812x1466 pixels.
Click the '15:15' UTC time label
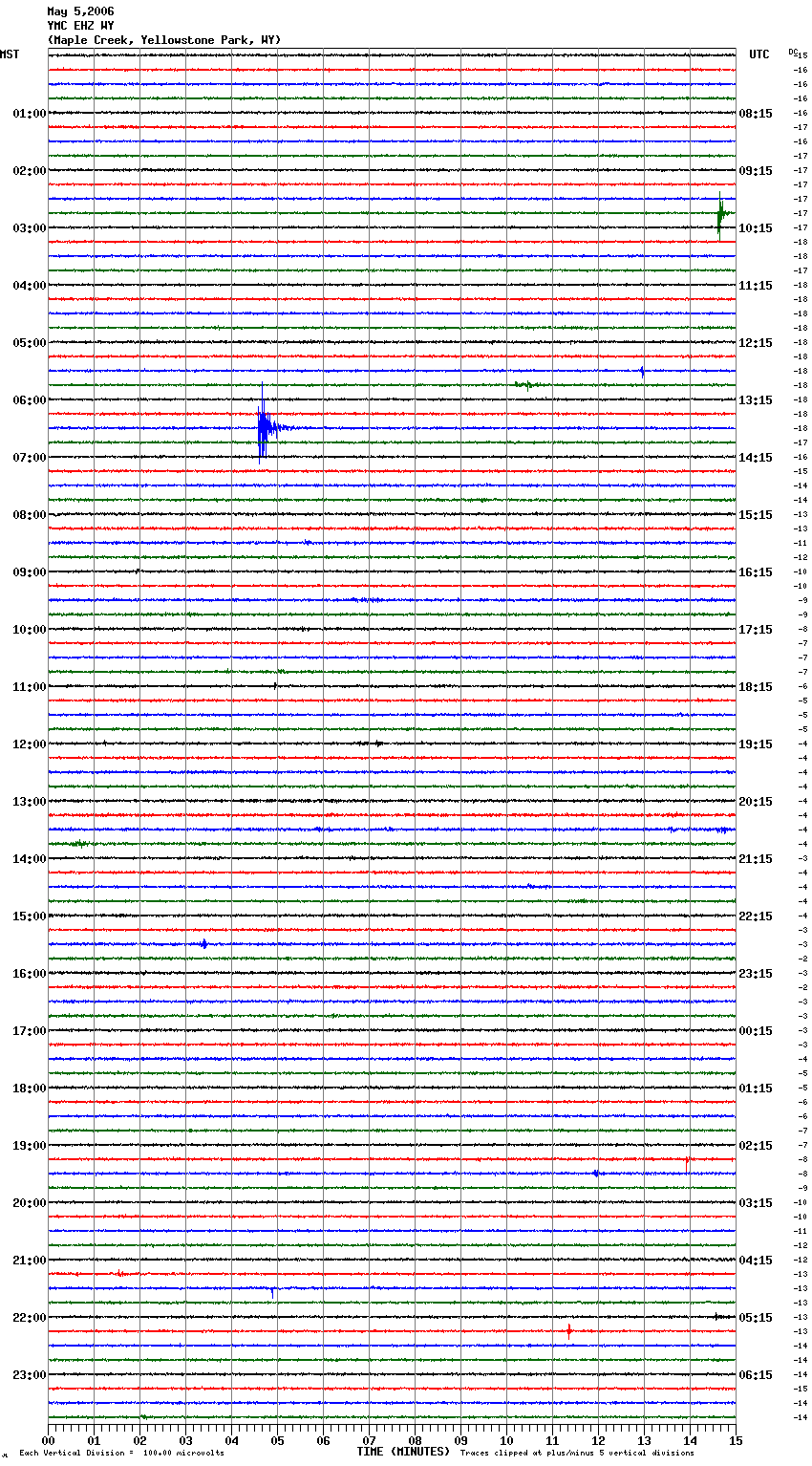pyautogui.click(x=756, y=515)
